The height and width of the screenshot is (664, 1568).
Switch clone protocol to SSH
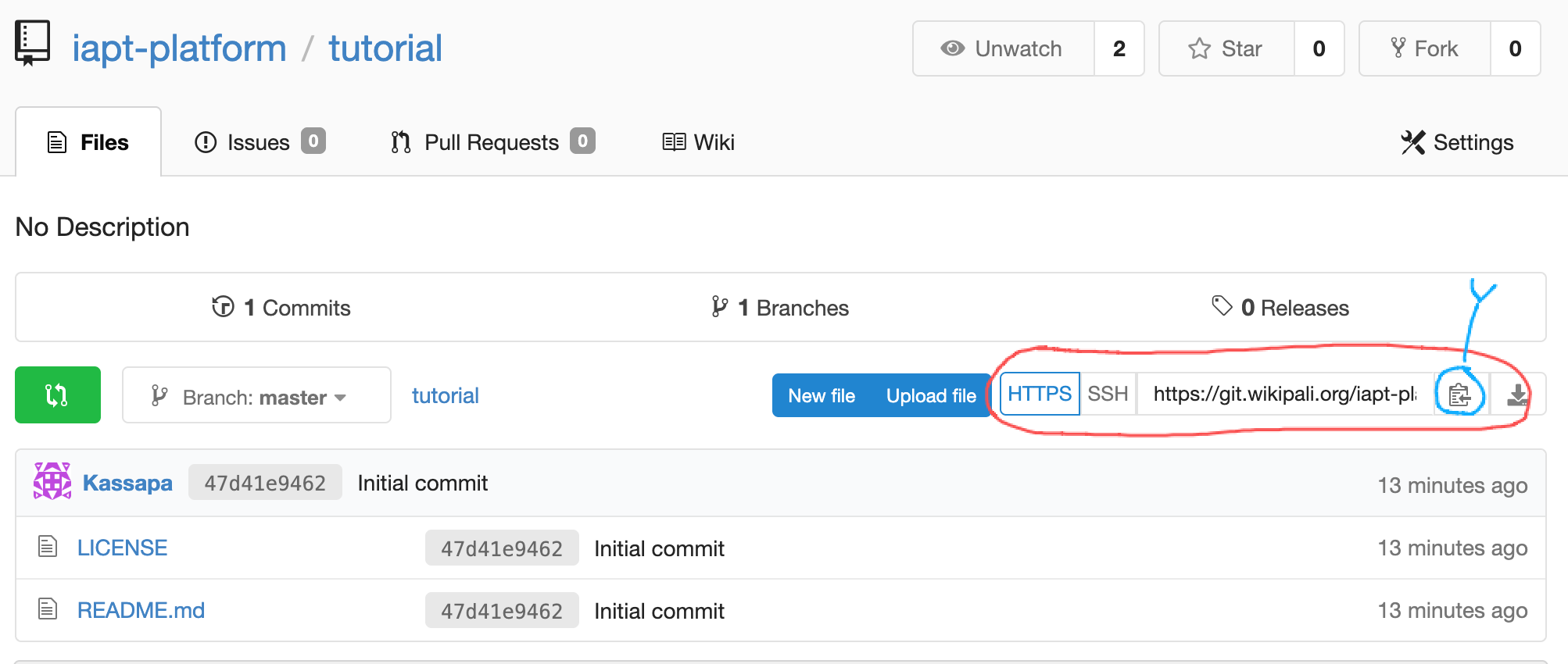click(x=1108, y=394)
